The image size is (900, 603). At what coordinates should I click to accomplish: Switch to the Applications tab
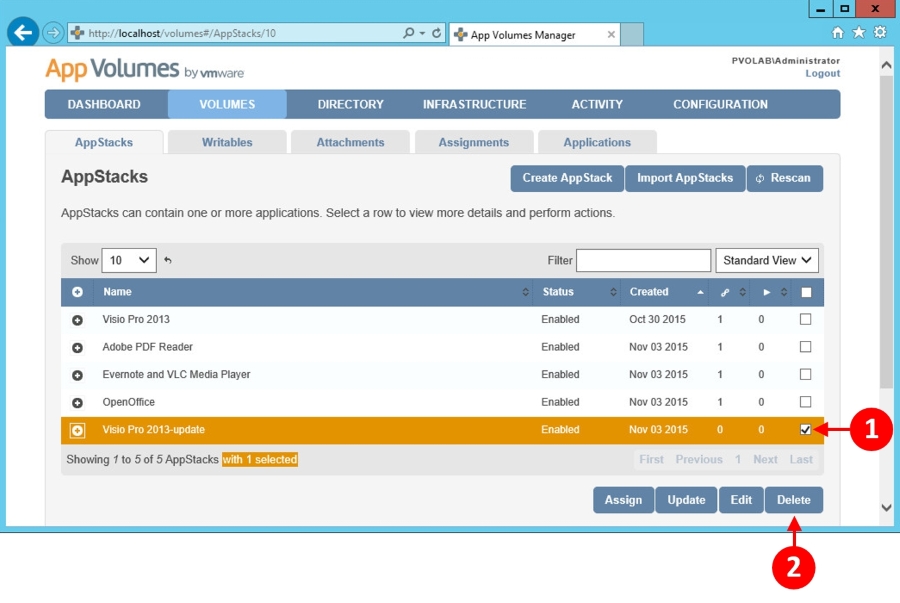click(x=597, y=142)
